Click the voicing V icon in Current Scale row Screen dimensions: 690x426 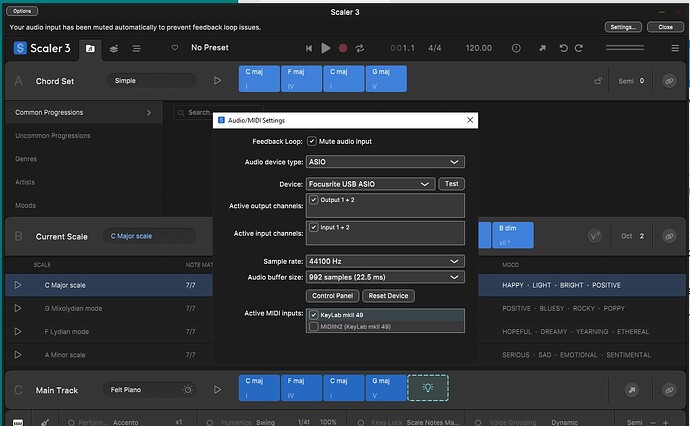click(595, 236)
